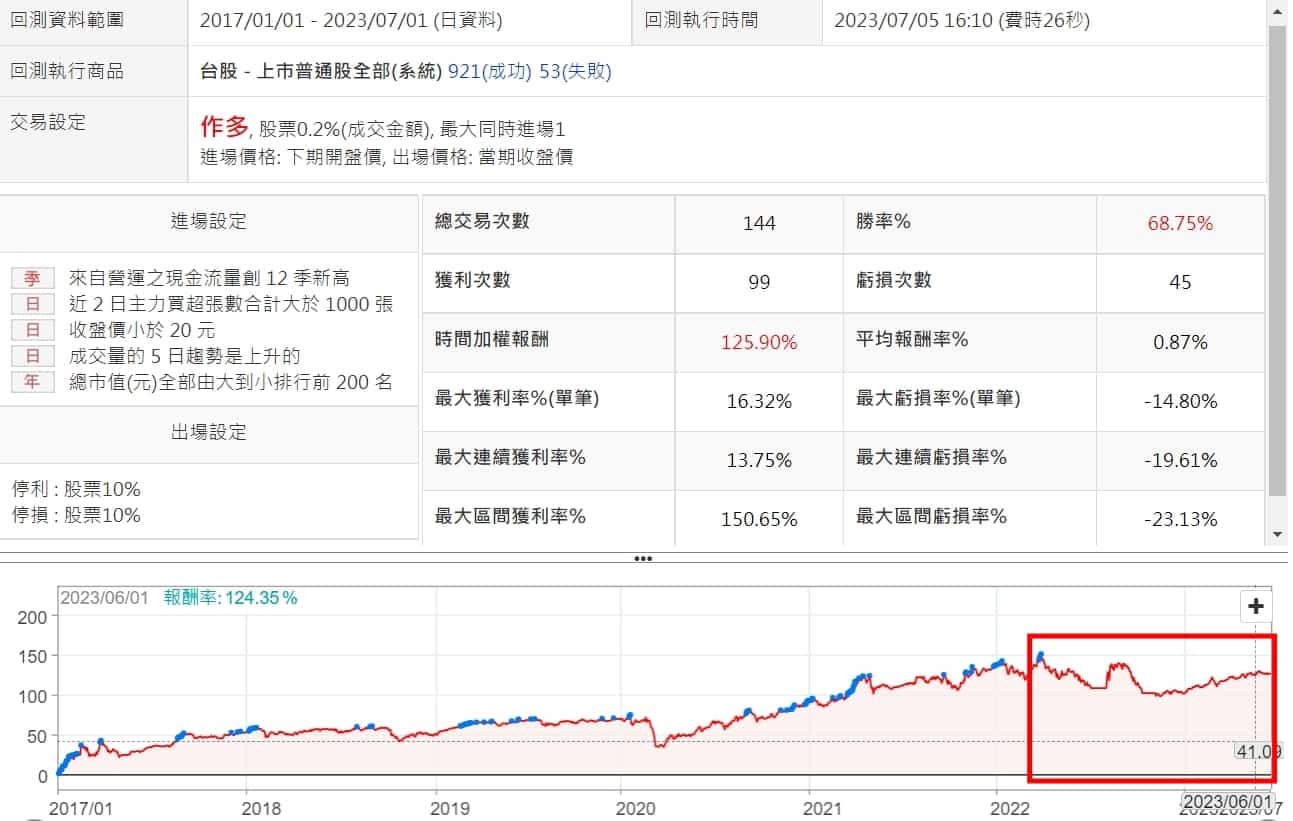Viewport: 1293px width, 821px height.
Task: Click the 日 badge beside 收盤價小於20元
Action: coord(32,331)
